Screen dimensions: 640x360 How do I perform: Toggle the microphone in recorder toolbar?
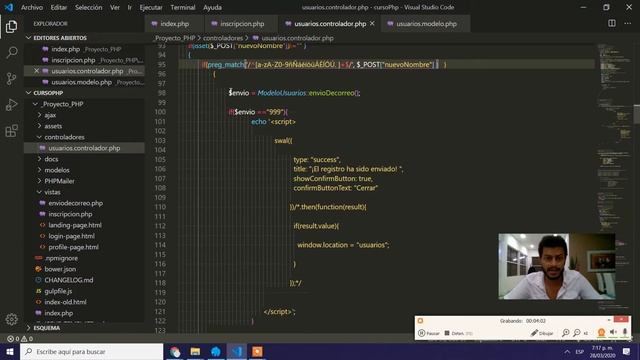coord(625,333)
